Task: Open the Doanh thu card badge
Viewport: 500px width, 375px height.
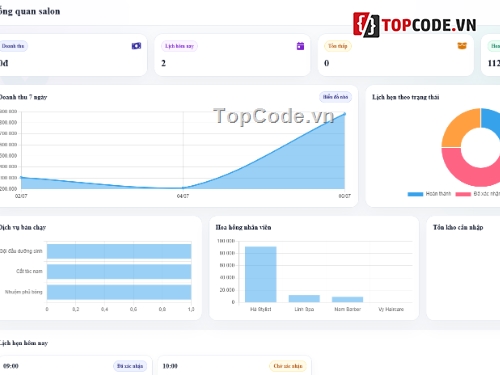Action: (x=13, y=46)
